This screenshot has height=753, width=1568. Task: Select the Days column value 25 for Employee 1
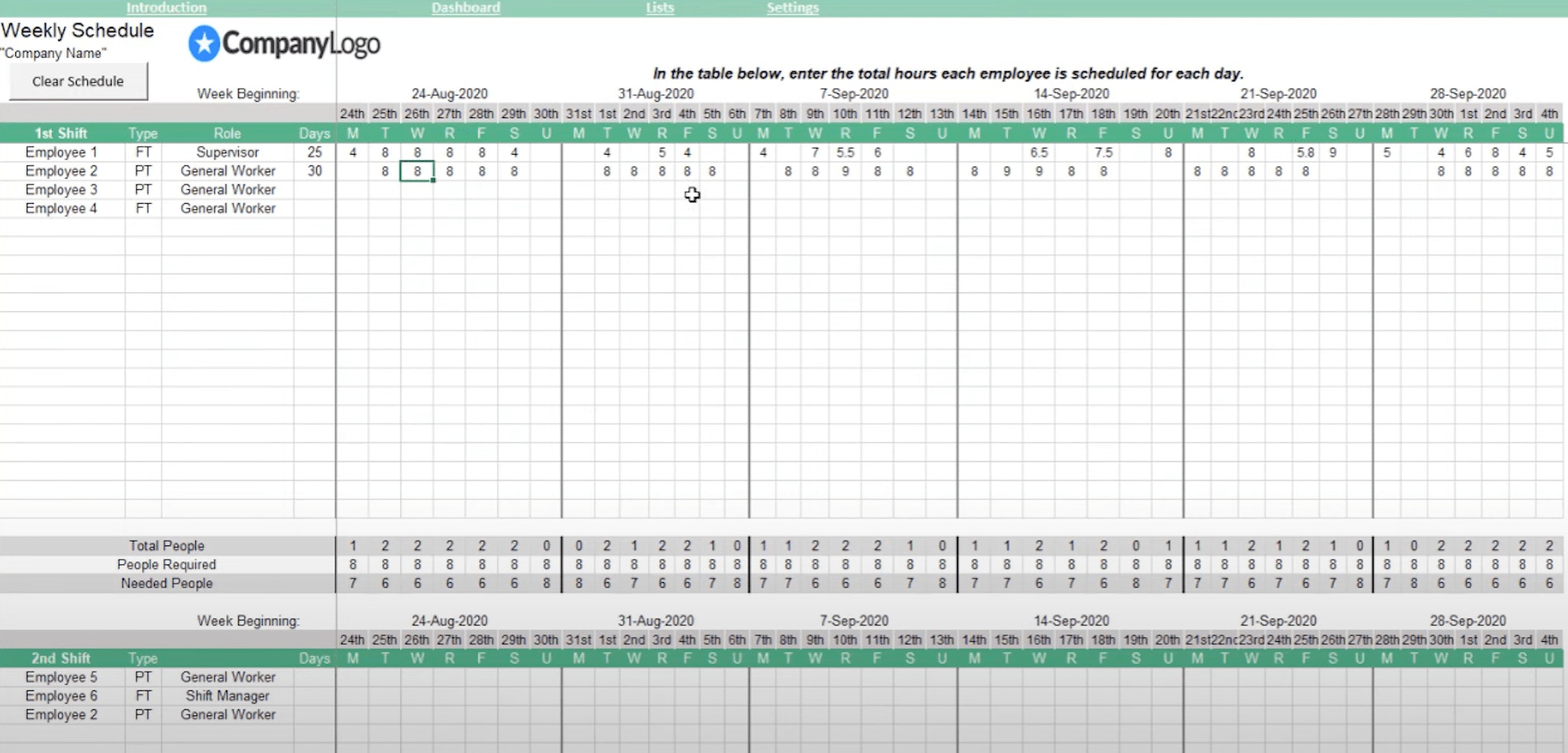click(315, 152)
